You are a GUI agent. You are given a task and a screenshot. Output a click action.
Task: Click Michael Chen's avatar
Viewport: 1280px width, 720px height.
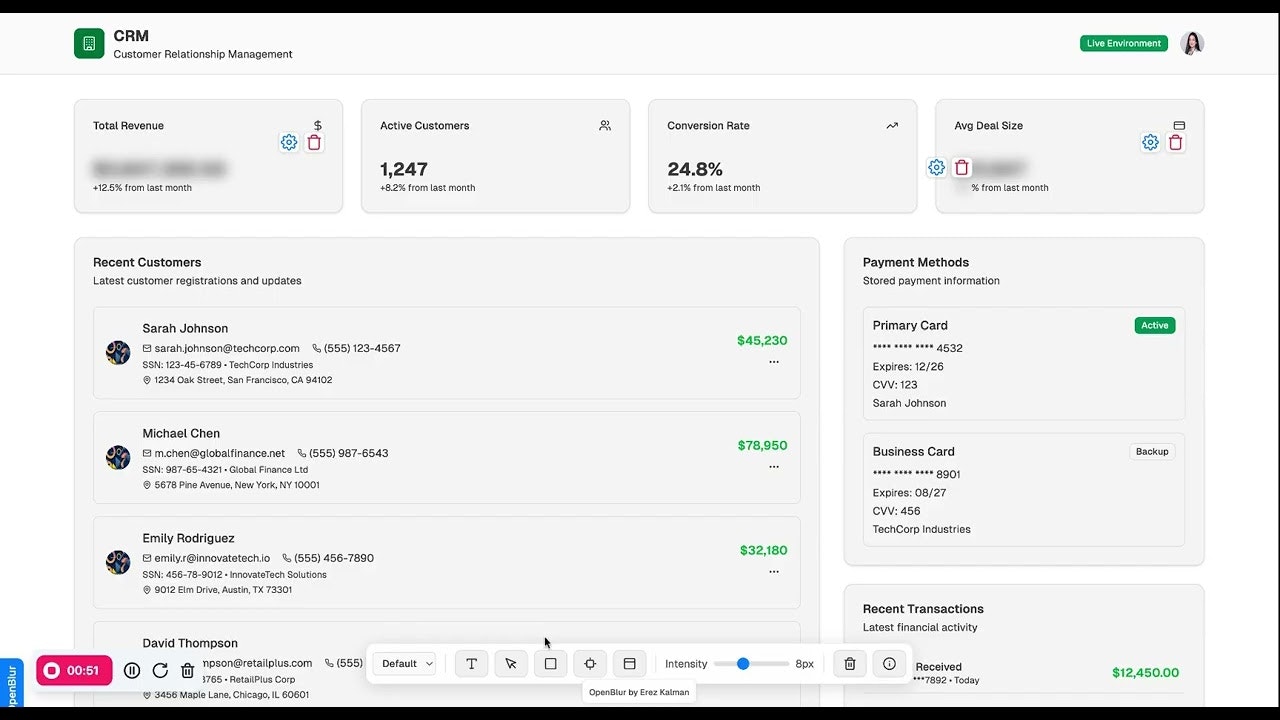(118, 457)
